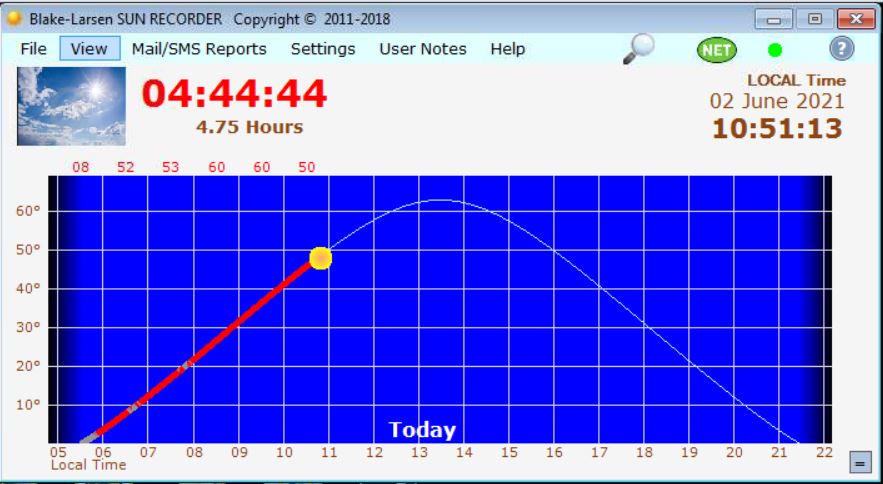This screenshot has width=883, height=484.
Task: Click the 10° elevation axis label
Action: [x=28, y=405]
